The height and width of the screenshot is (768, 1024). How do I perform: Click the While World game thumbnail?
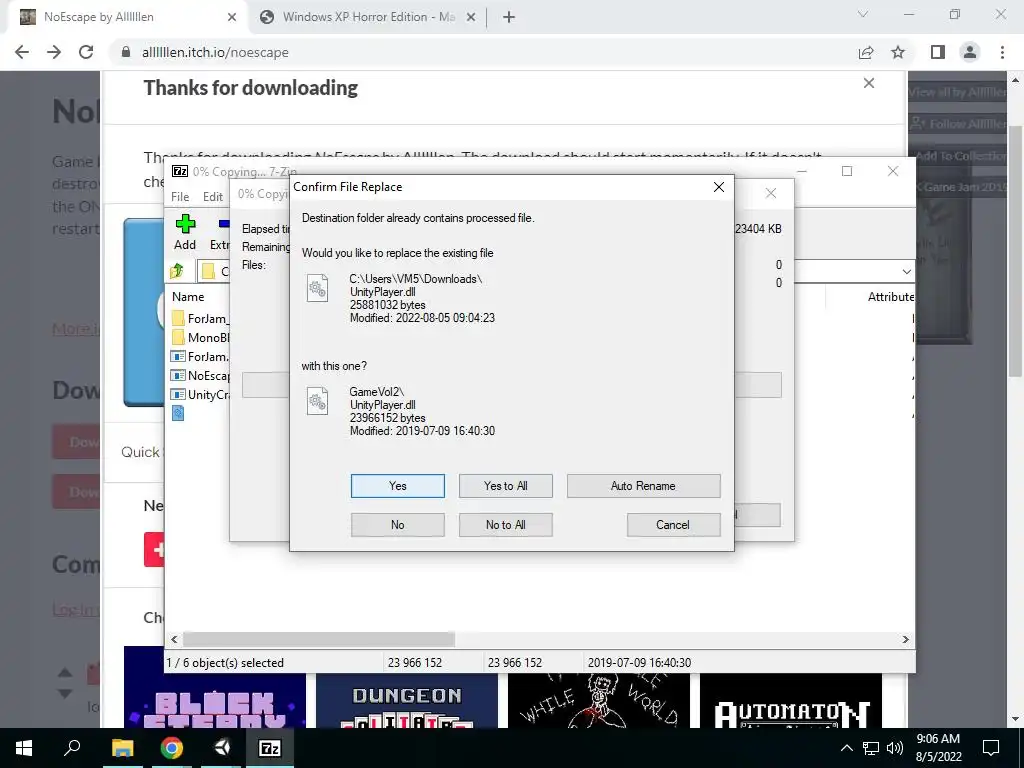coord(599,701)
